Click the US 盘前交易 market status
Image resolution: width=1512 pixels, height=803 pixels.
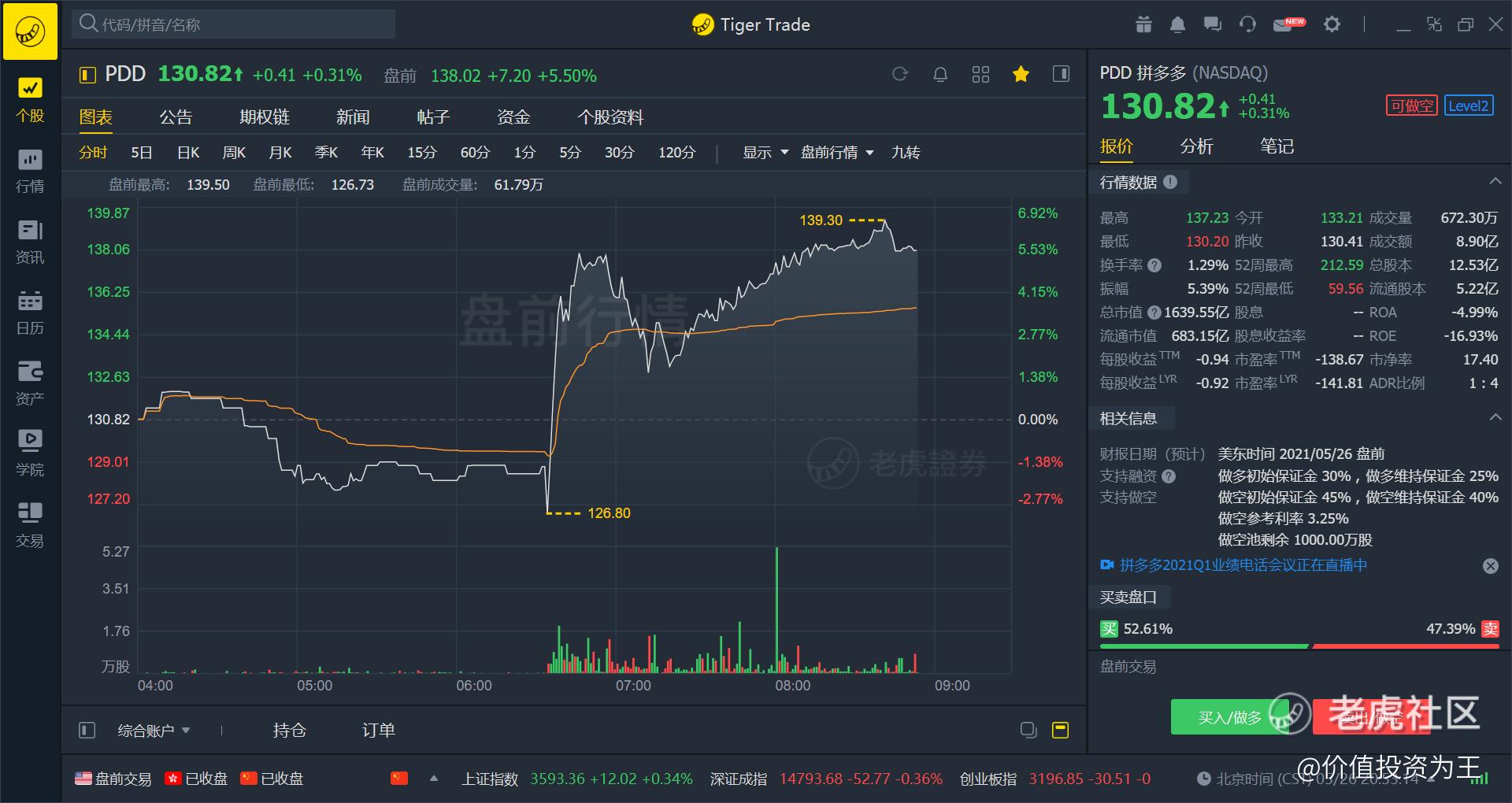tap(113, 779)
